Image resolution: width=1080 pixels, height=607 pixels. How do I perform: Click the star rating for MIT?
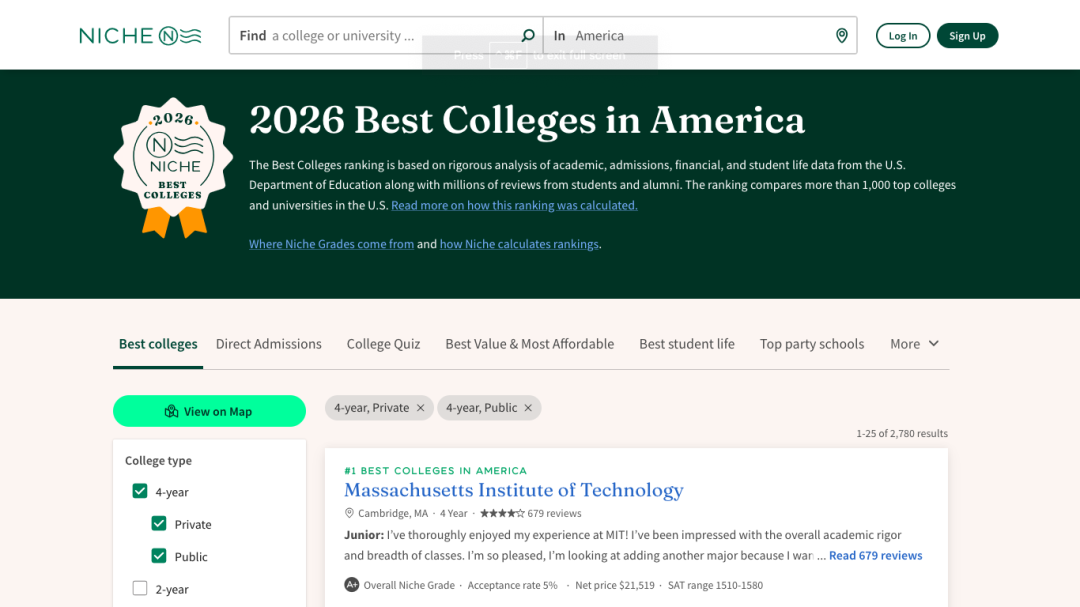[x=502, y=513]
